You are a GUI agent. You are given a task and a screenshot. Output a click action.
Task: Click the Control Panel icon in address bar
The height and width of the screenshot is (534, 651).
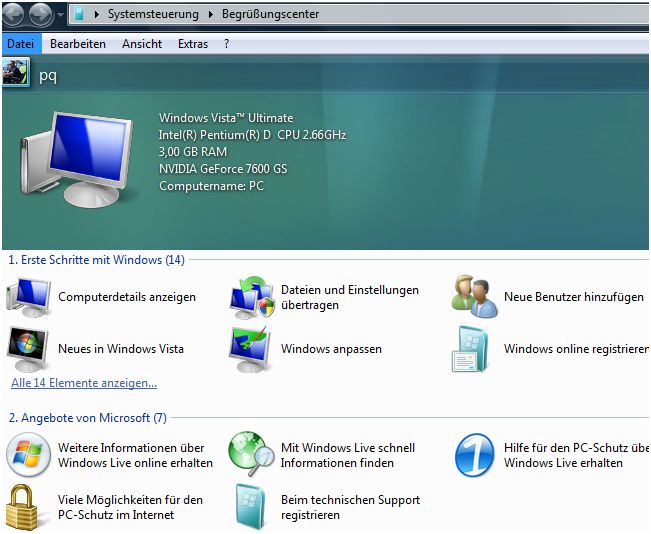tap(79, 14)
